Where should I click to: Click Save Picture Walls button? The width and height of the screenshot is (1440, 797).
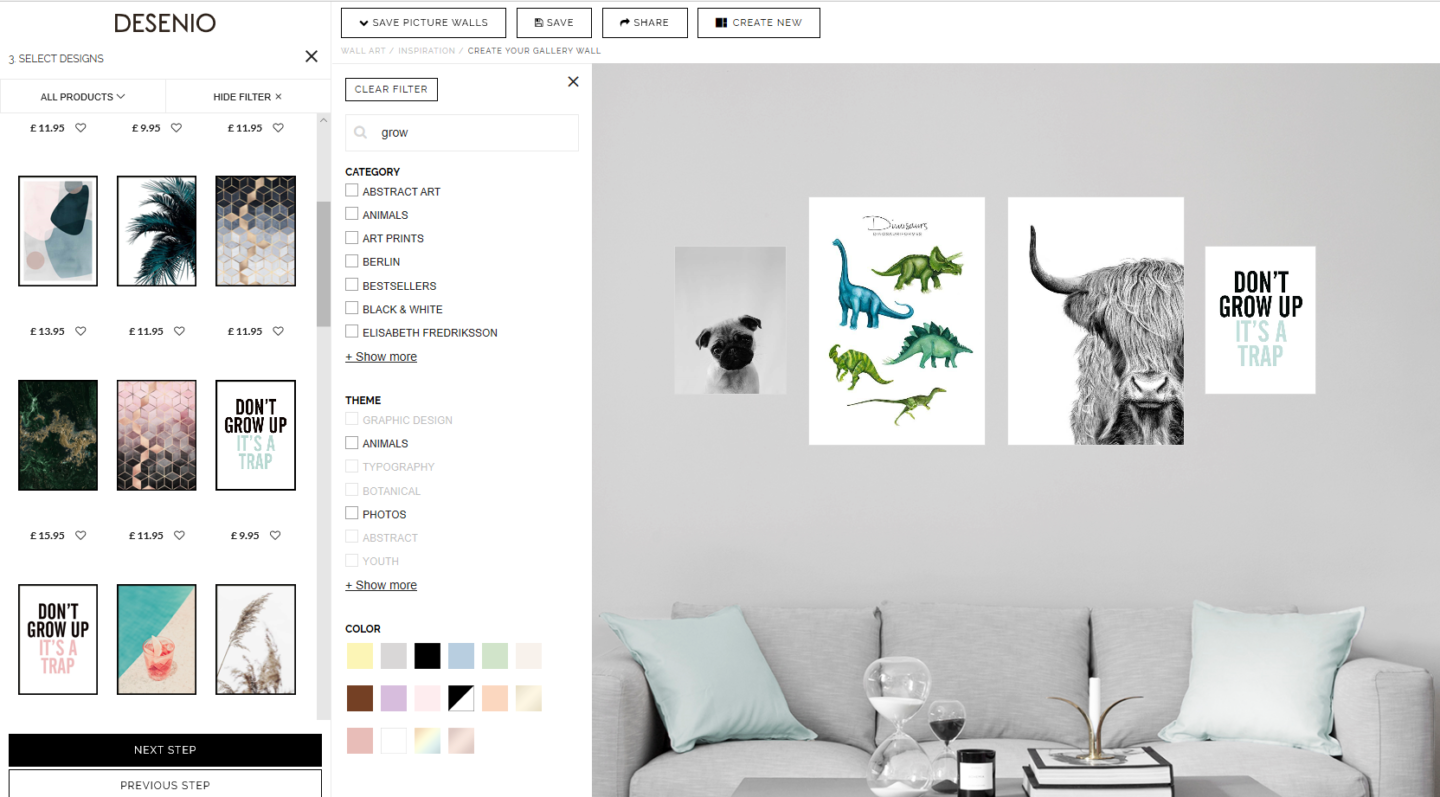click(x=423, y=23)
